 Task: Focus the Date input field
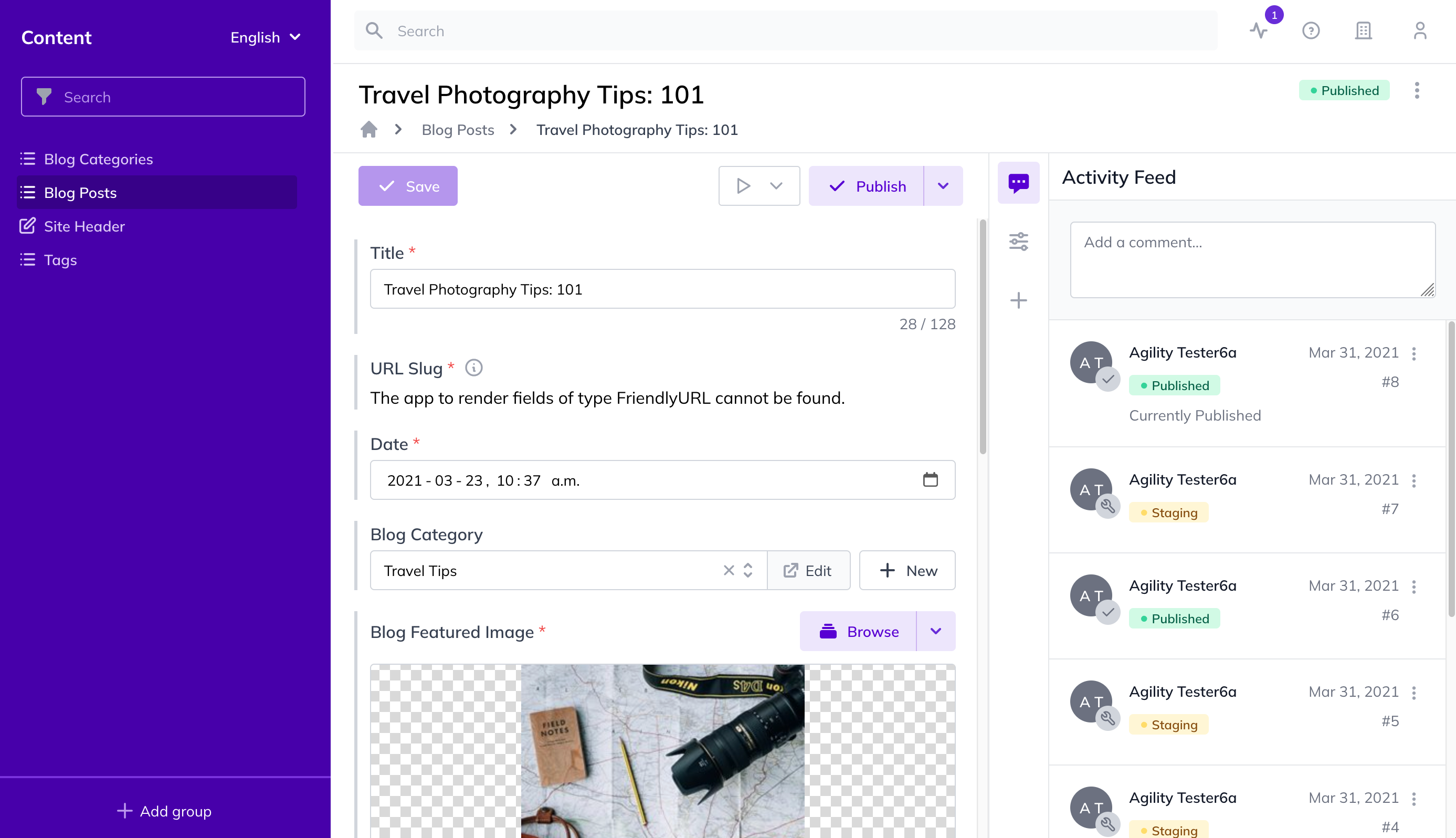click(x=662, y=480)
